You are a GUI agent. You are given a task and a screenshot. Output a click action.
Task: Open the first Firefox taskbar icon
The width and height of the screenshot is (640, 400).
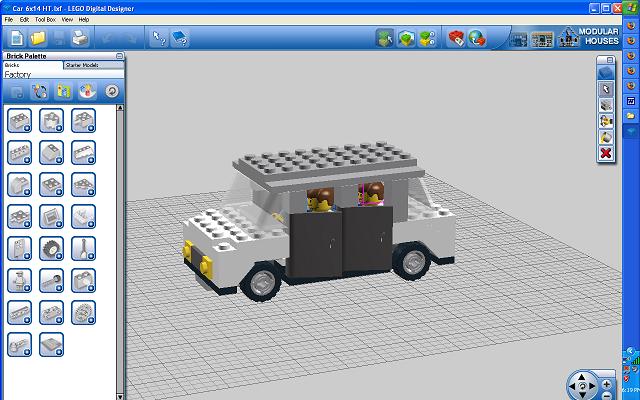(x=631, y=25)
